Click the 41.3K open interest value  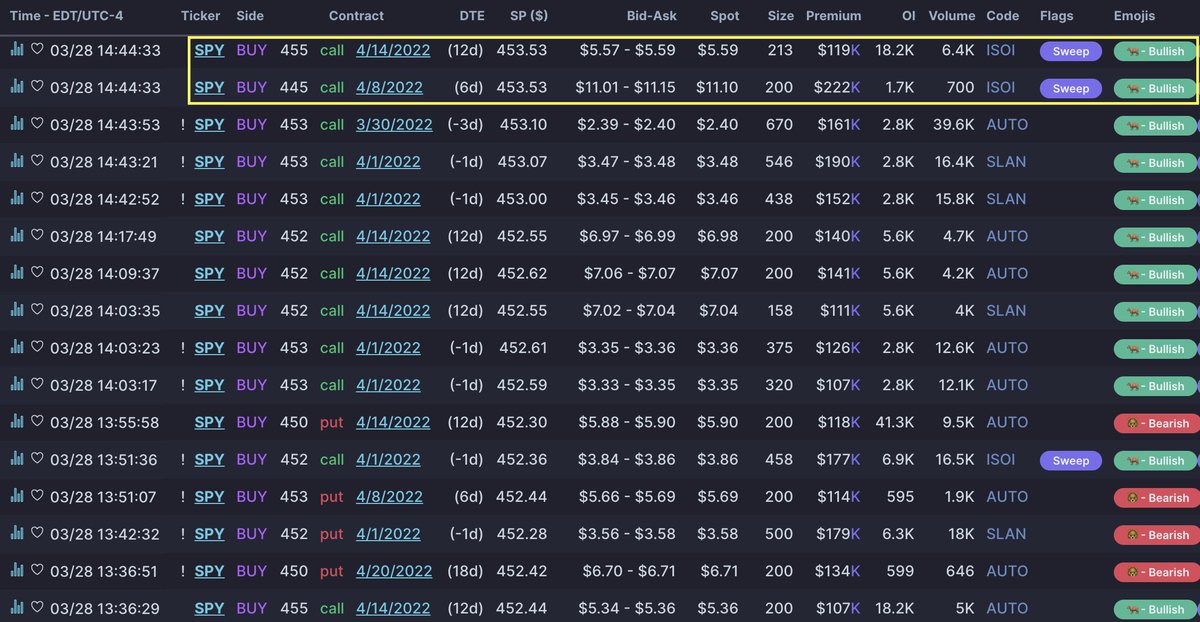click(893, 422)
